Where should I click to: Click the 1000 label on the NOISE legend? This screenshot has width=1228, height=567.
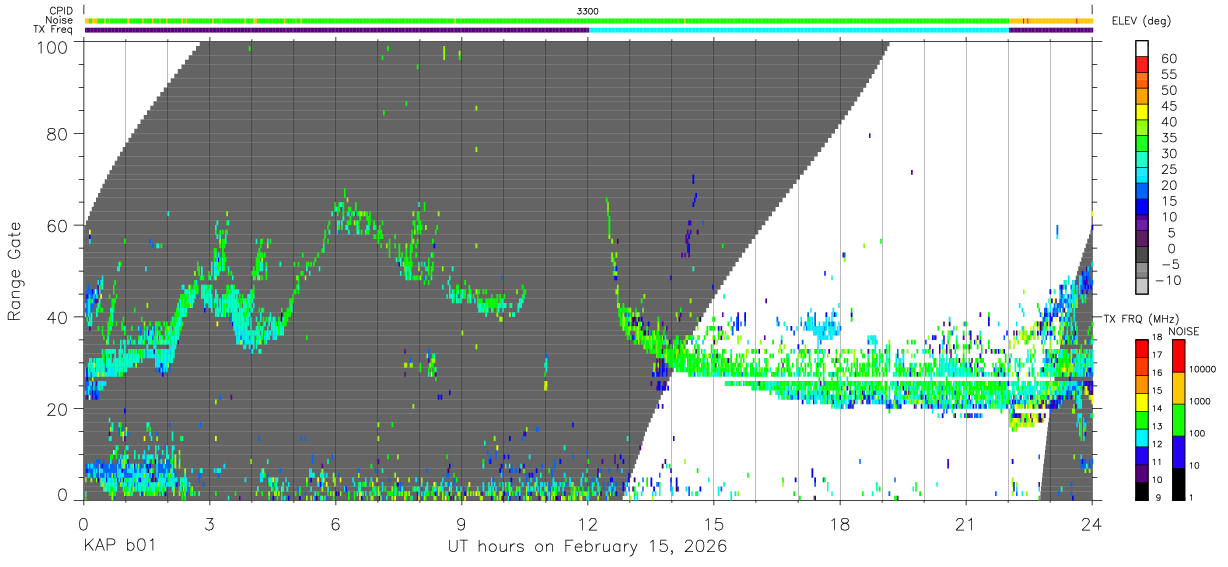1199,402
